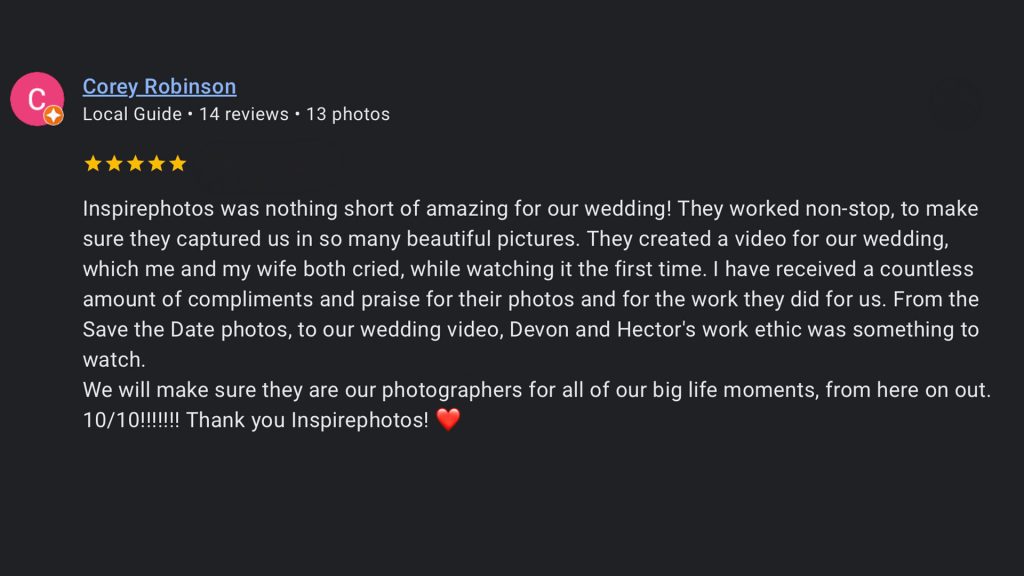Select the fourth rating star

(x=156, y=162)
